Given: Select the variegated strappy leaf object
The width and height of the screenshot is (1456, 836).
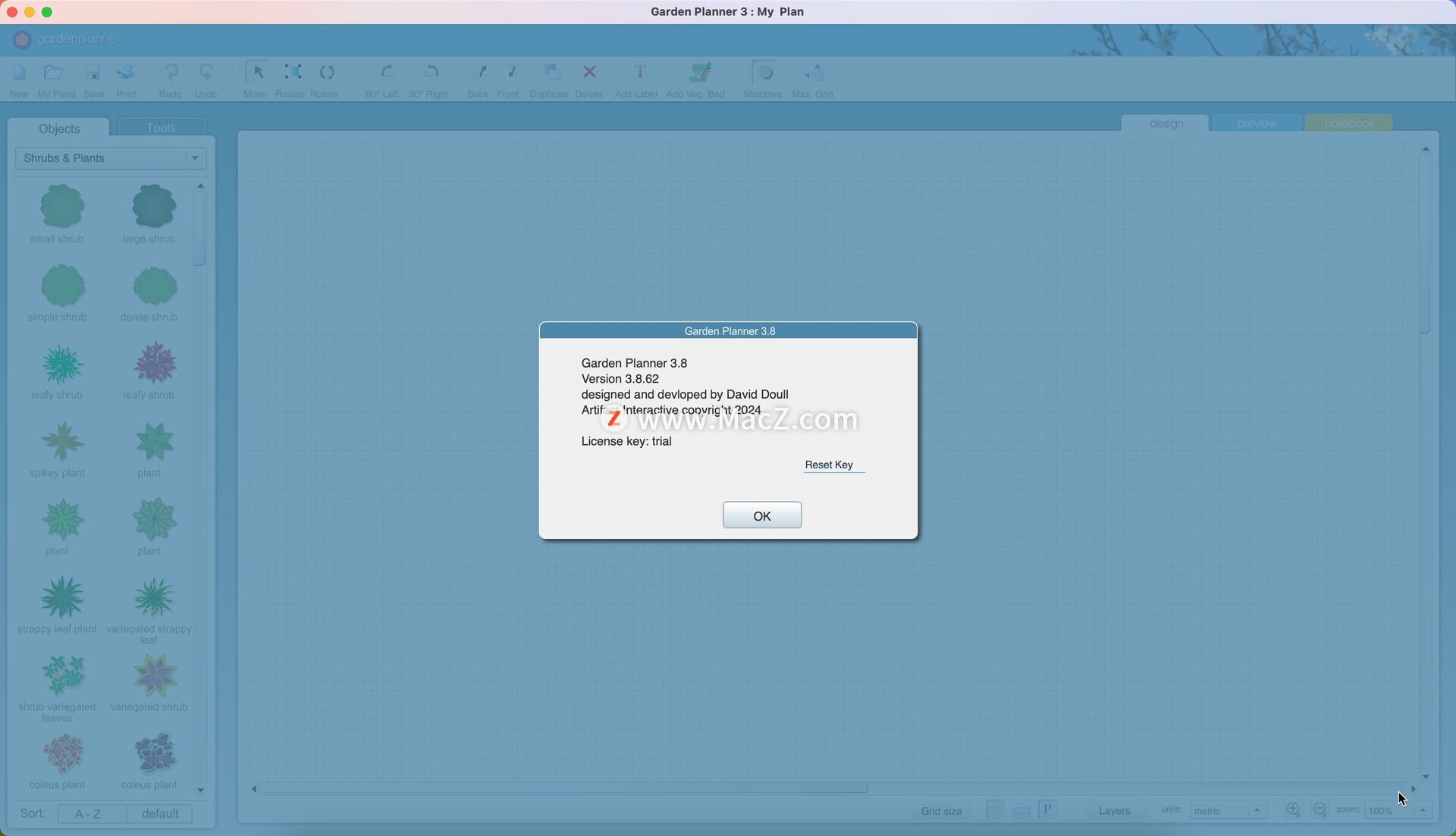Looking at the screenshot, I should (x=154, y=597).
